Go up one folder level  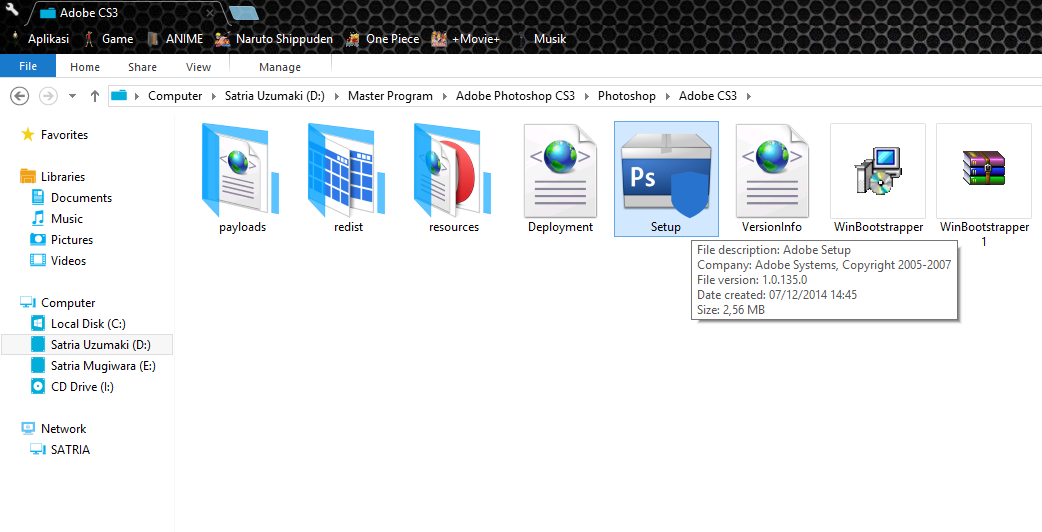pyautogui.click(x=94, y=96)
